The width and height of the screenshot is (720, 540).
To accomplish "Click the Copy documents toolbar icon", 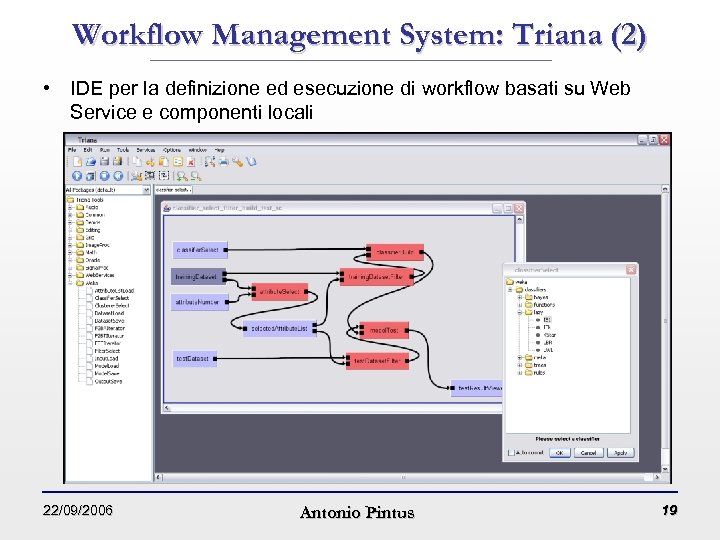I will 137,162.
